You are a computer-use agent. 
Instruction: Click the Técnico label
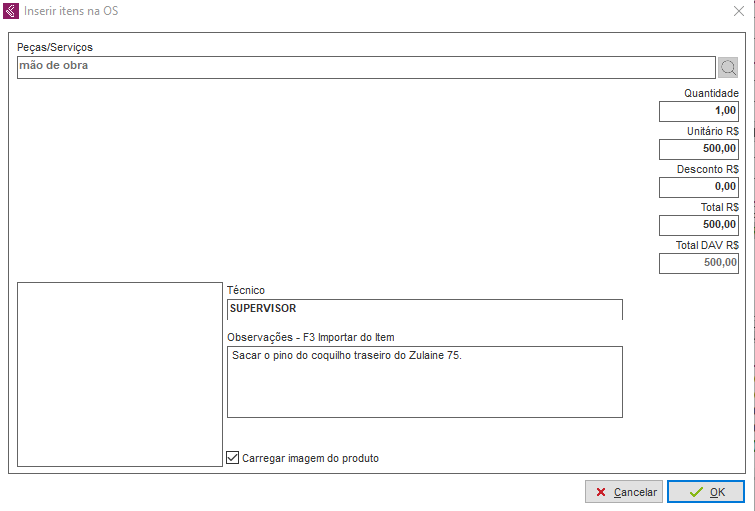(x=246, y=290)
